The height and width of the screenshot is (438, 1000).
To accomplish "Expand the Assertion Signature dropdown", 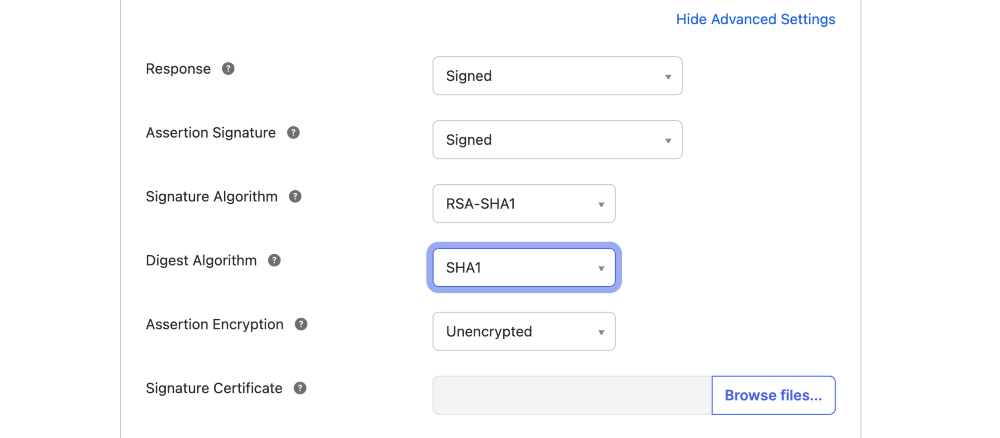I will coord(557,140).
